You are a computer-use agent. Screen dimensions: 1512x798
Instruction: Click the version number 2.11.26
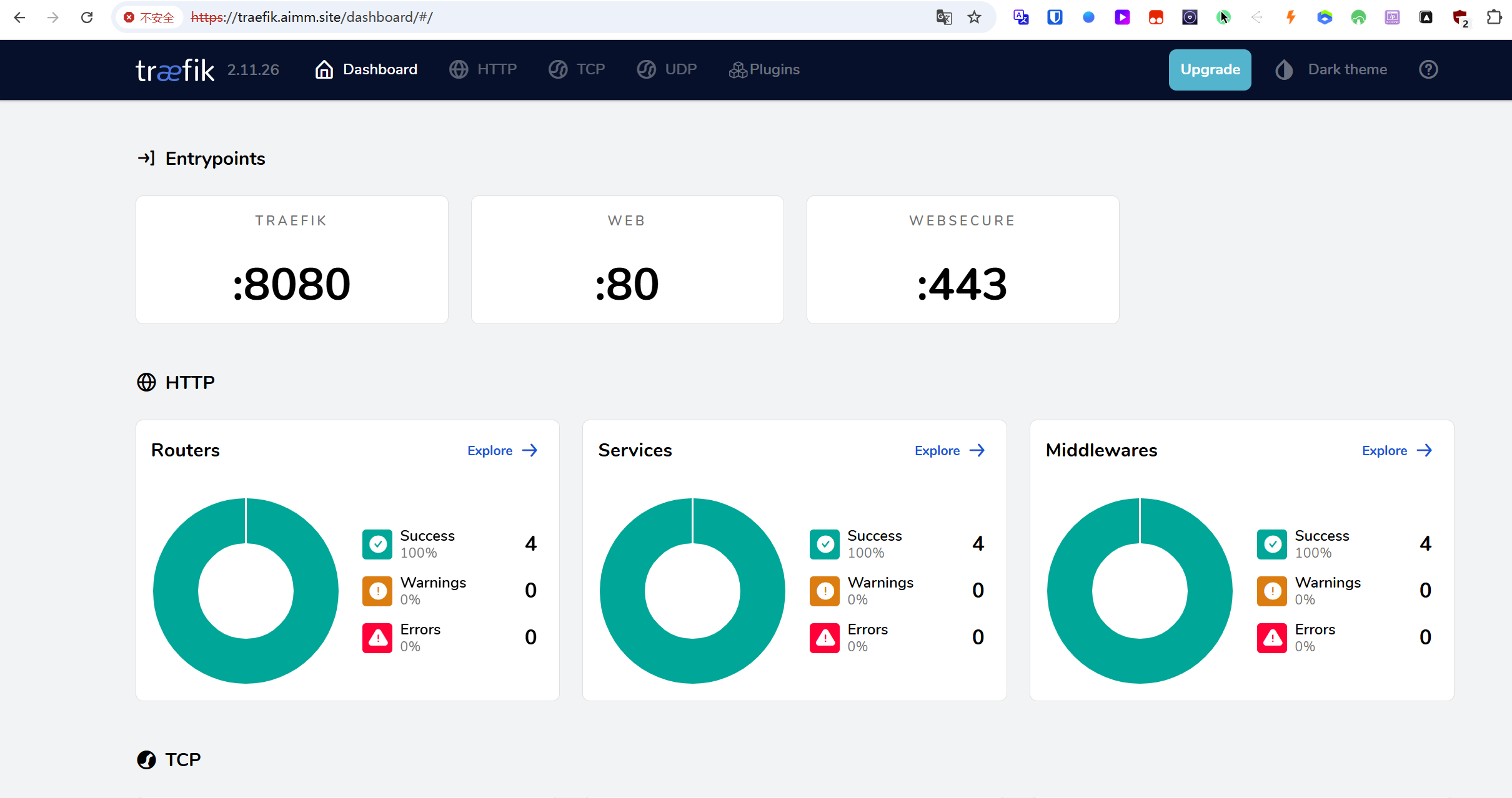[253, 70]
